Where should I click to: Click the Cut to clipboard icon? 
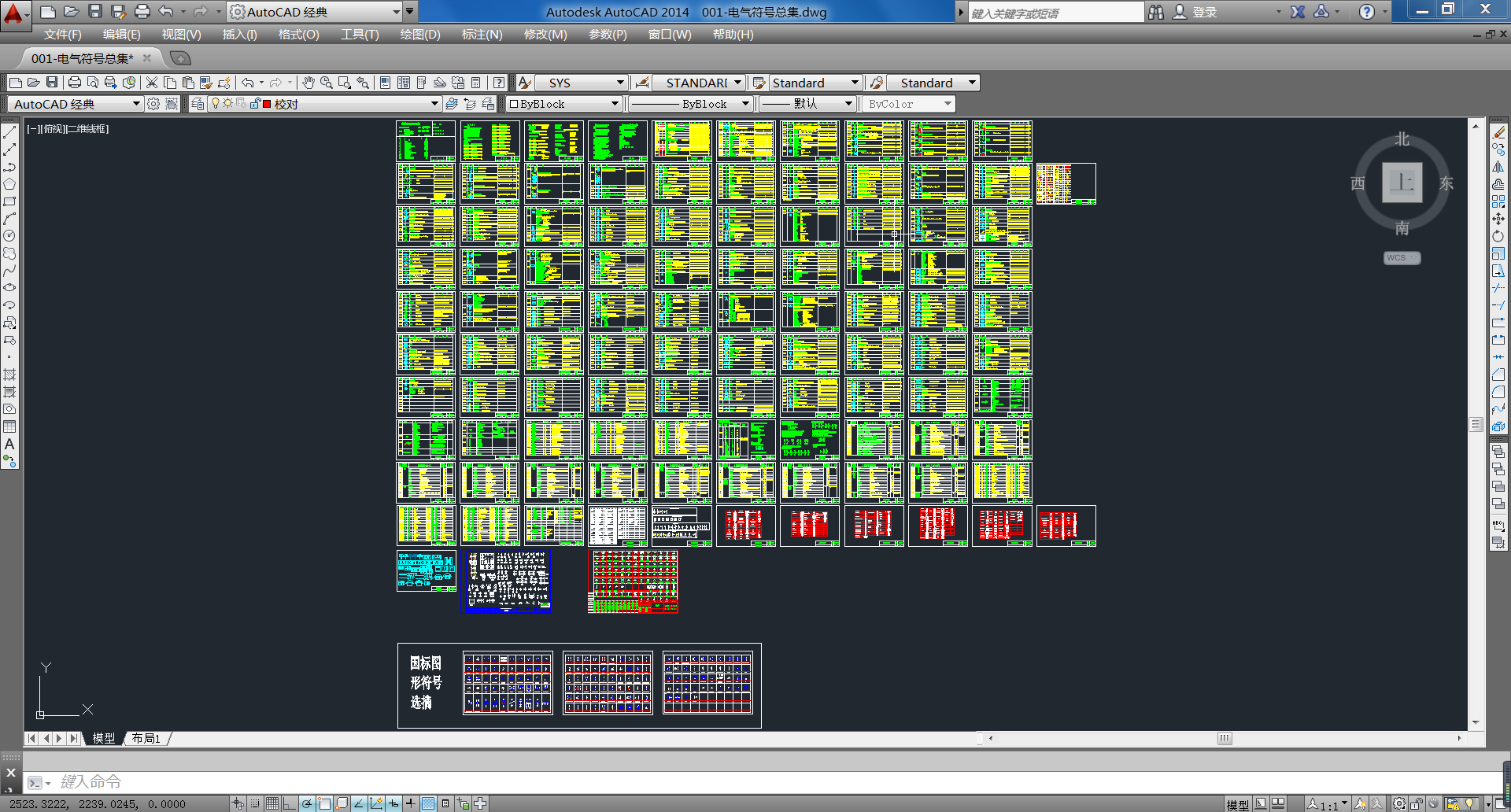(x=152, y=83)
